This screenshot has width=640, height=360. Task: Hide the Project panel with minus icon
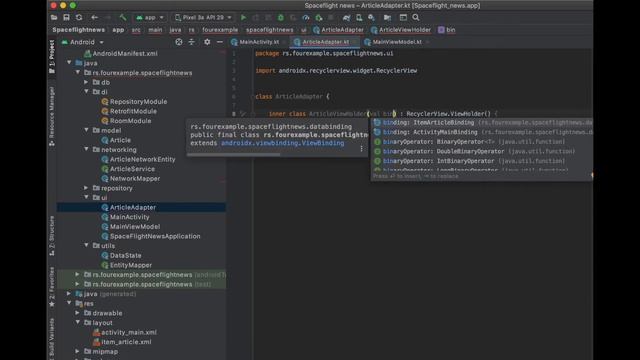click(220, 42)
